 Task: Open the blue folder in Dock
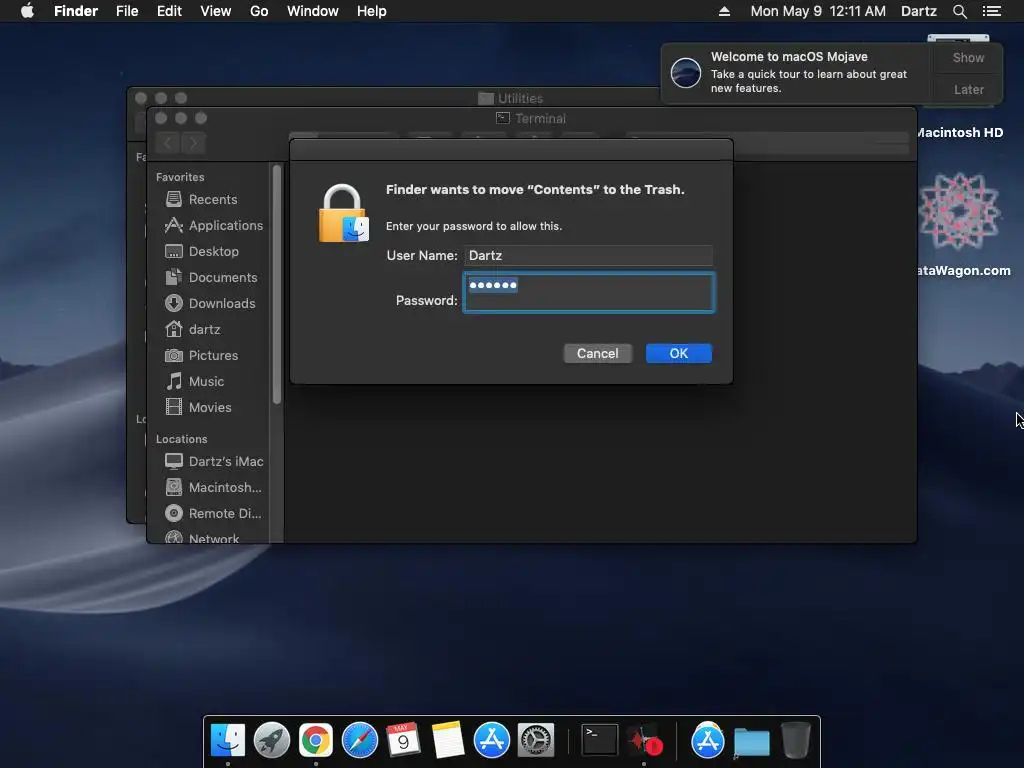tap(752, 743)
